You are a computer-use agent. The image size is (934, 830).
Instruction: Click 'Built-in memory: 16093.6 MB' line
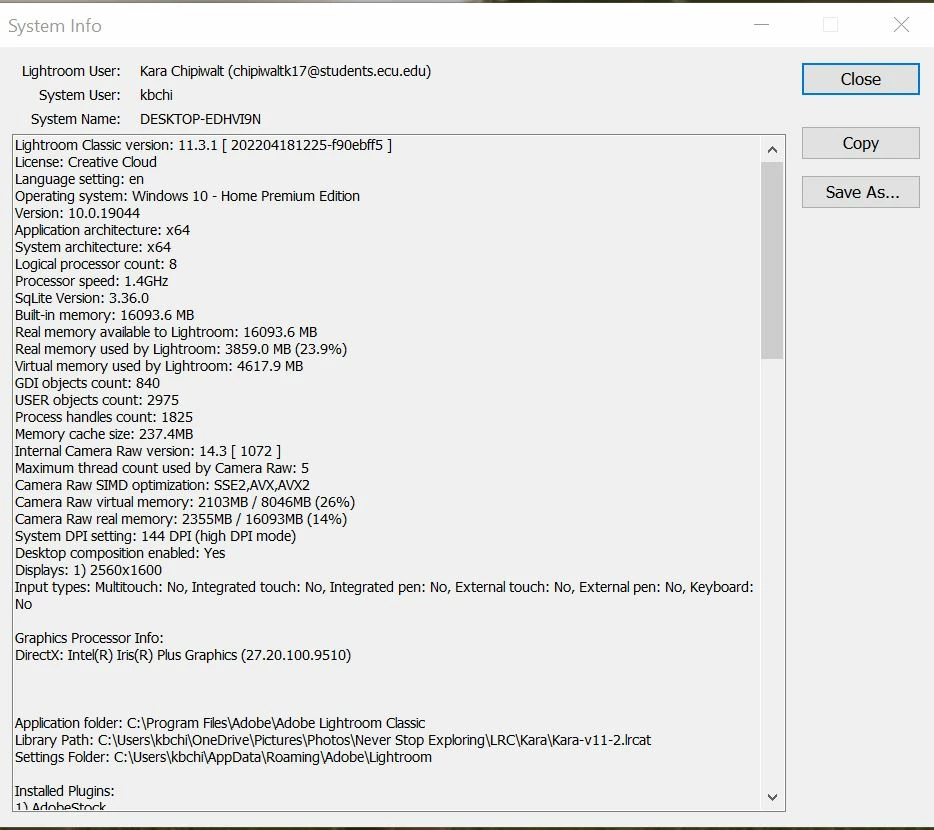click(105, 315)
